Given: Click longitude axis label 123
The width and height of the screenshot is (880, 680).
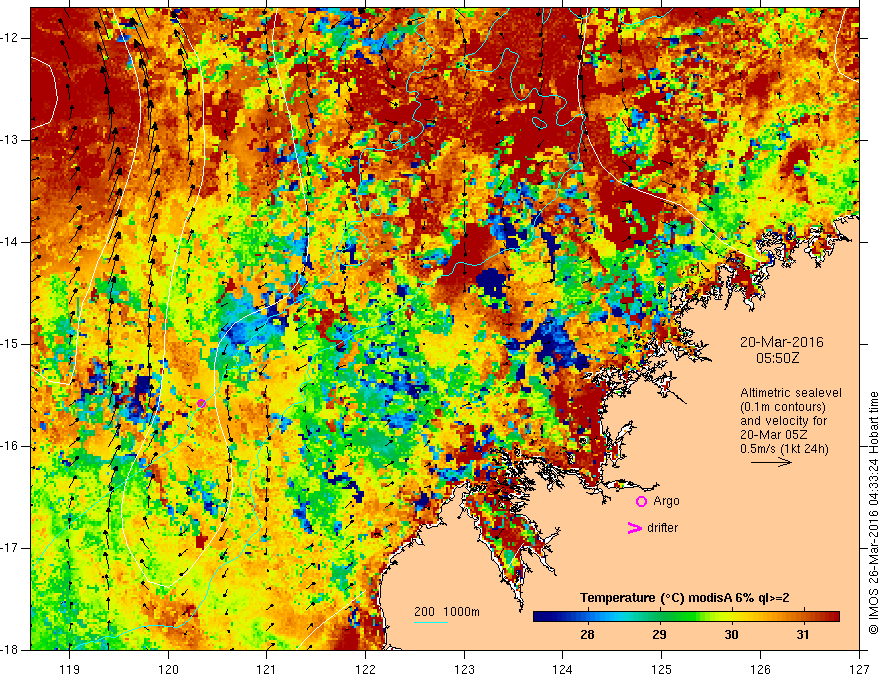Looking at the screenshot, I should (x=464, y=669).
